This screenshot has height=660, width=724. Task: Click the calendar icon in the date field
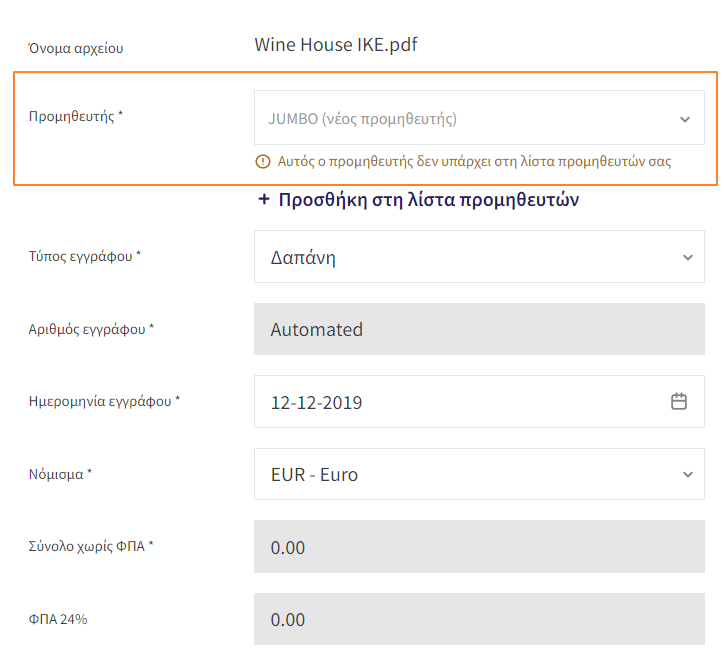(x=679, y=401)
